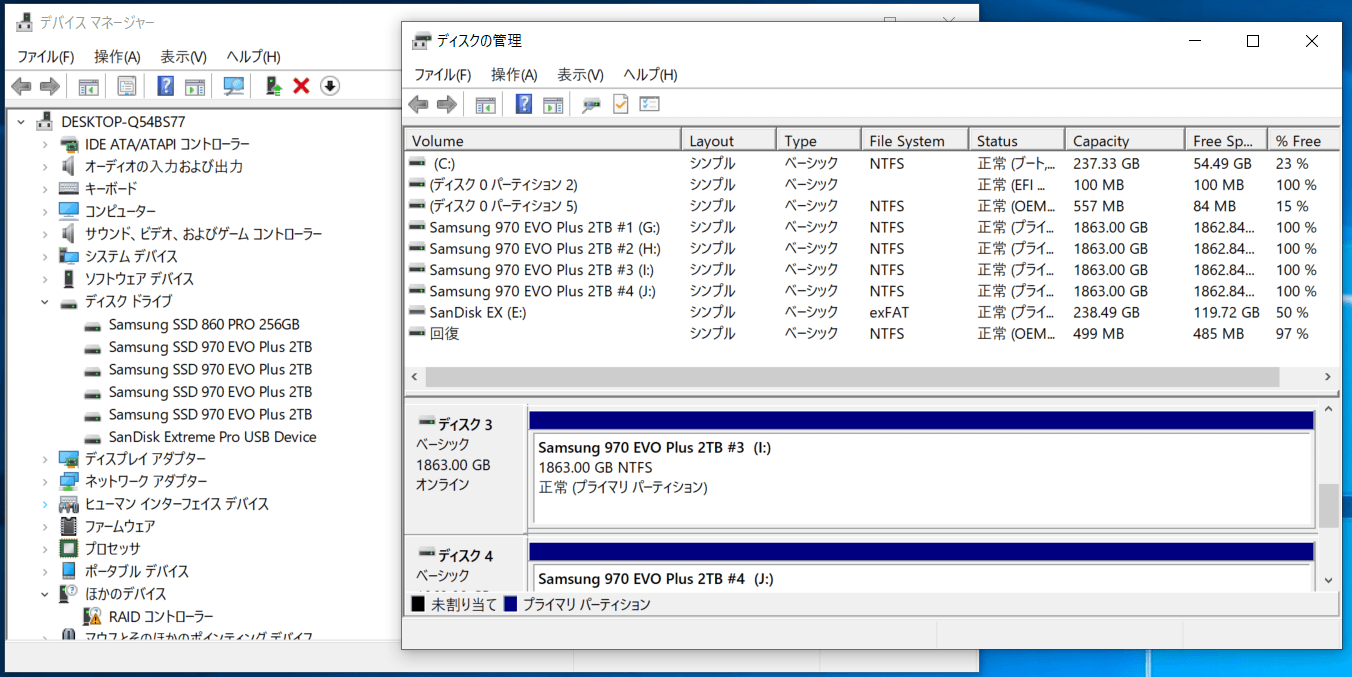This screenshot has height=677, width=1352.
Task: Open 操作(A) menu in Disk Management
Action: tap(514, 75)
